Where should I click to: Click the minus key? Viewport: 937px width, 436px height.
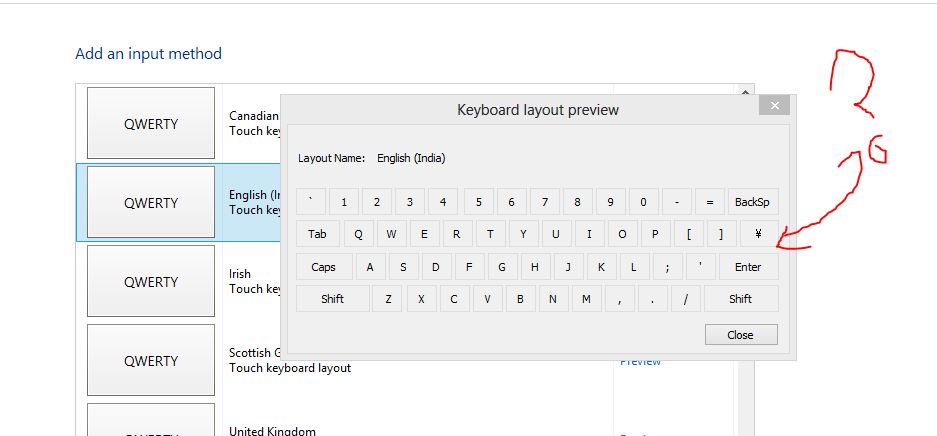677,202
